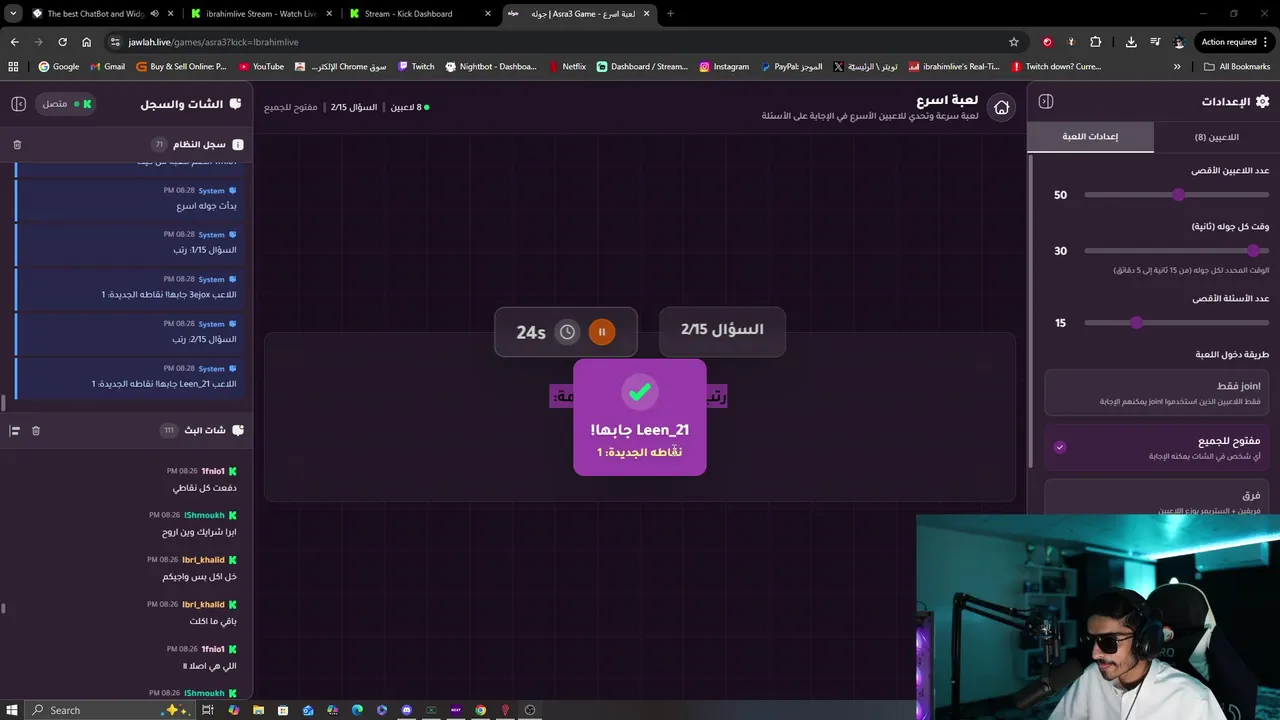Clear the stream chat with its trash icon

pos(36,430)
